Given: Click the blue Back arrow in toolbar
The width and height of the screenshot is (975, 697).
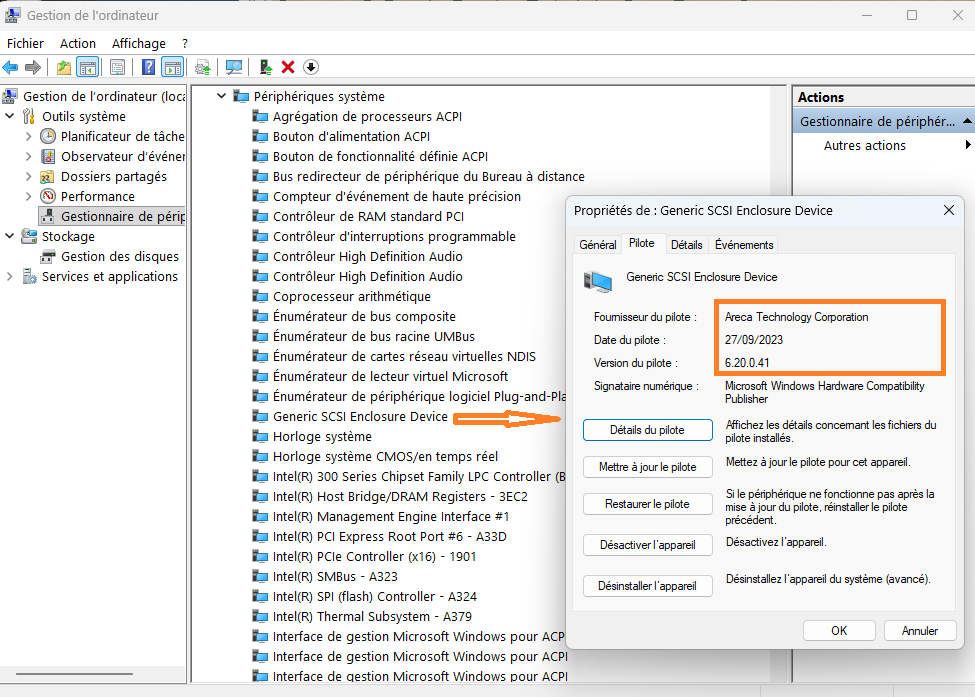Looking at the screenshot, I should 11,67.
